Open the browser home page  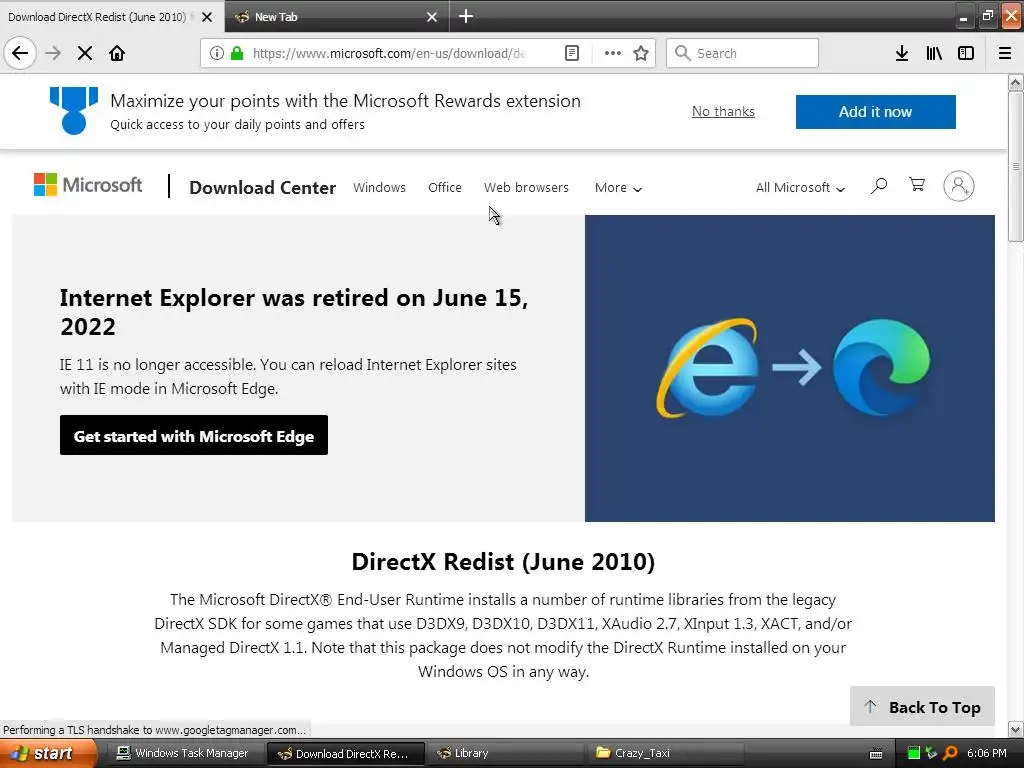click(117, 53)
